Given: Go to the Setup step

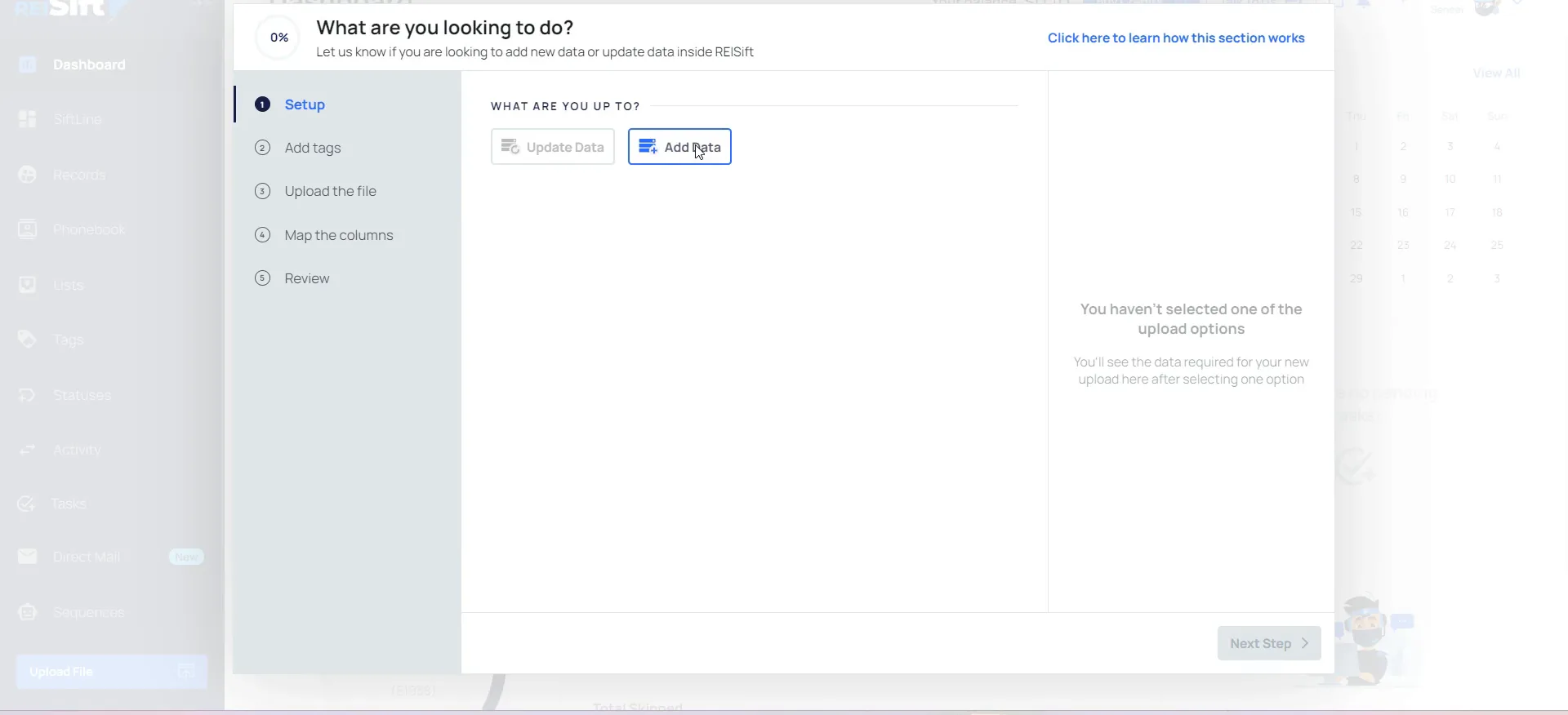Looking at the screenshot, I should (x=305, y=104).
